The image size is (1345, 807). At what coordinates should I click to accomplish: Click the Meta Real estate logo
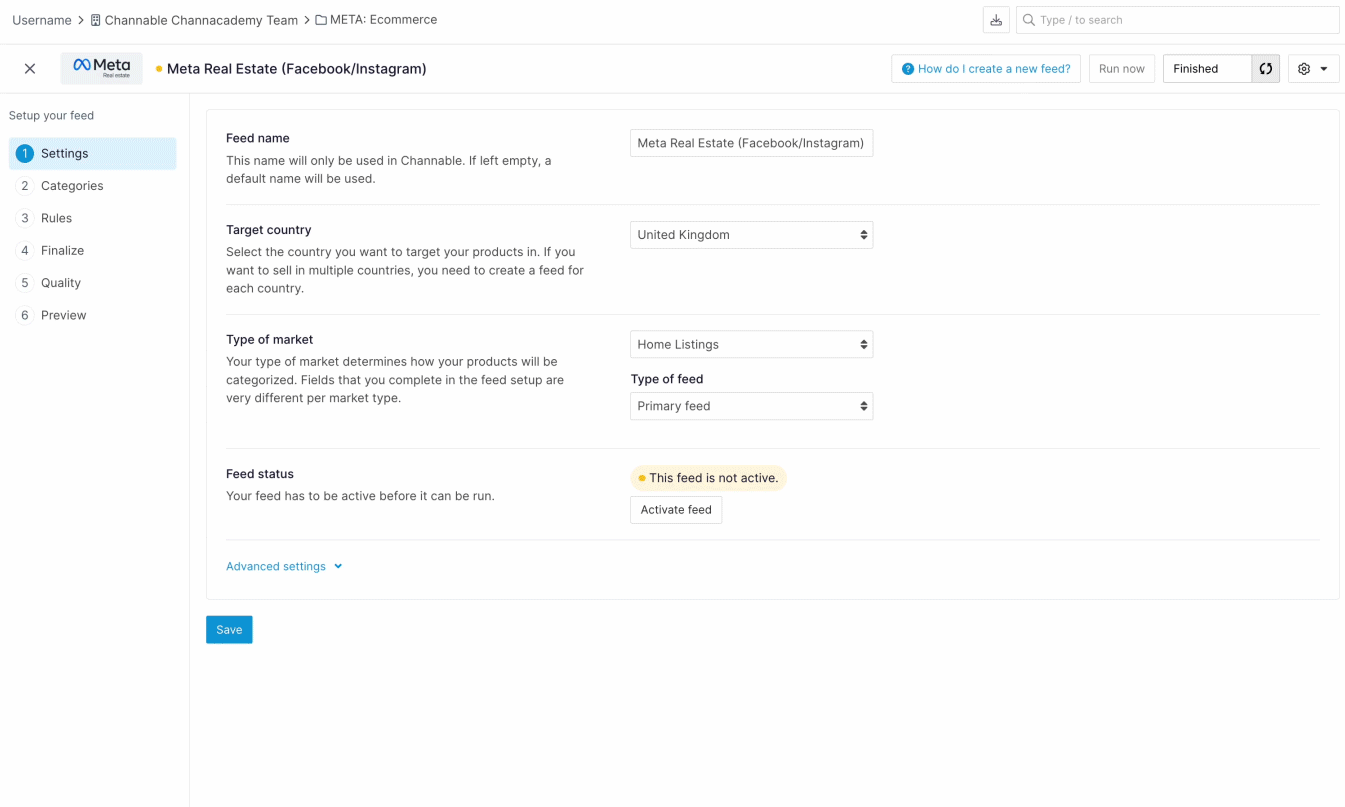point(101,68)
